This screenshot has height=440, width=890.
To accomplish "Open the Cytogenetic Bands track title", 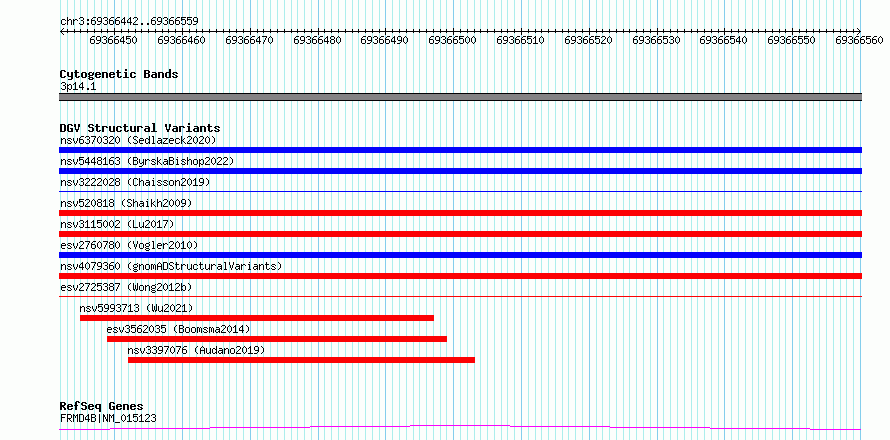I will 119,74.
